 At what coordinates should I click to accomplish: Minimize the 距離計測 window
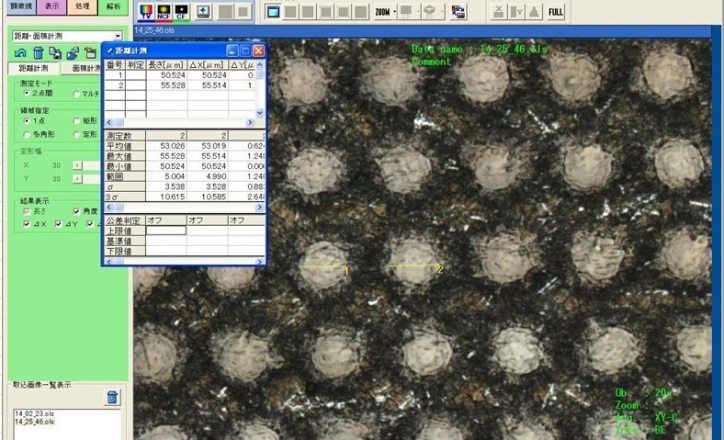point(232,50)
